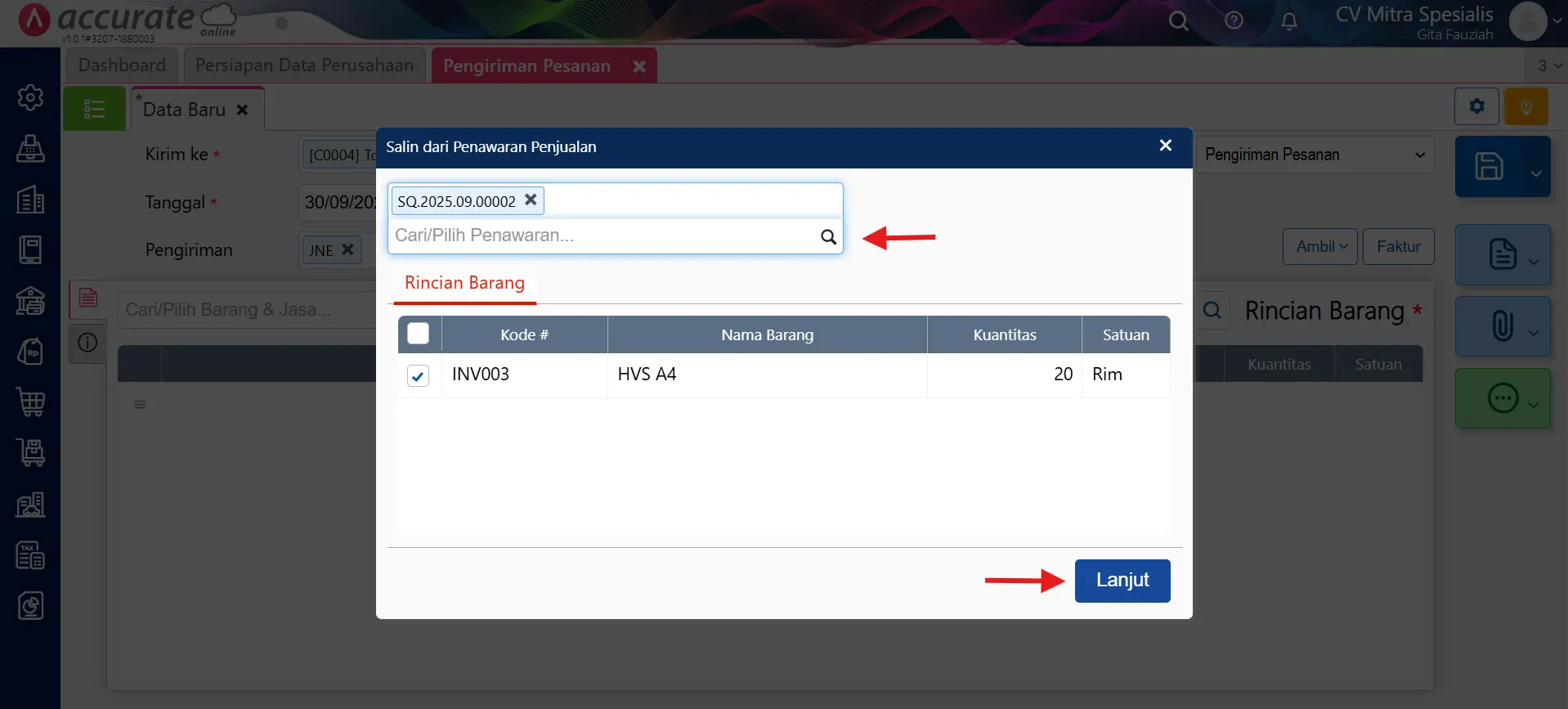This screenshot has height=709, width=1568.
Task: Open the Persiapan Data Perusahaan tab
Action: [304, 65]
